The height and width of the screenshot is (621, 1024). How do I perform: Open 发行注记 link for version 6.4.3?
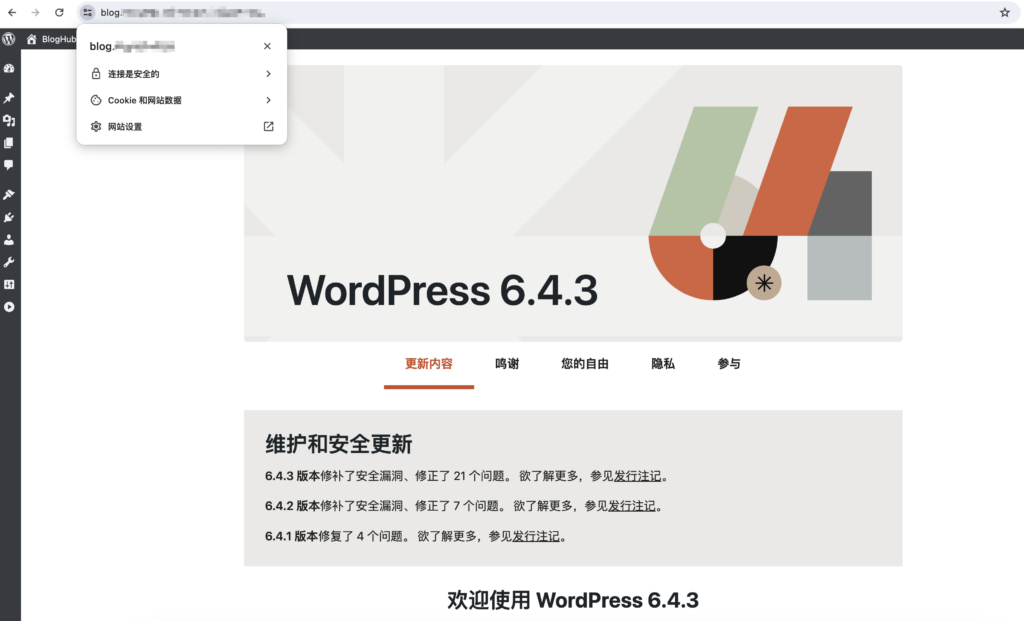pyautogui.click(x=638, y=476)
